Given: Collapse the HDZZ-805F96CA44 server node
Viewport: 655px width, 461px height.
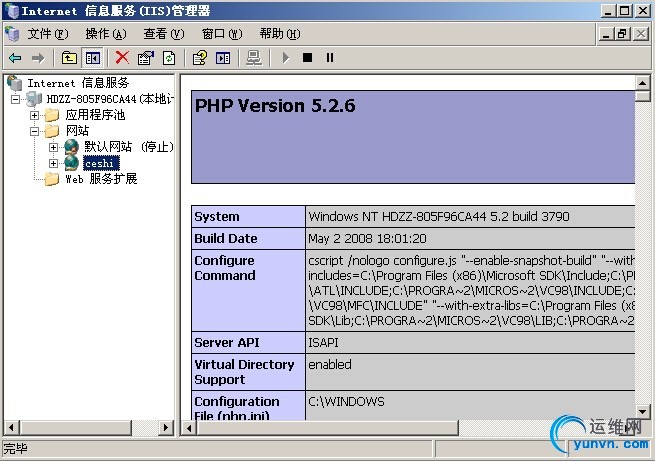Looking at the screenshot, I should pos(15,99).
